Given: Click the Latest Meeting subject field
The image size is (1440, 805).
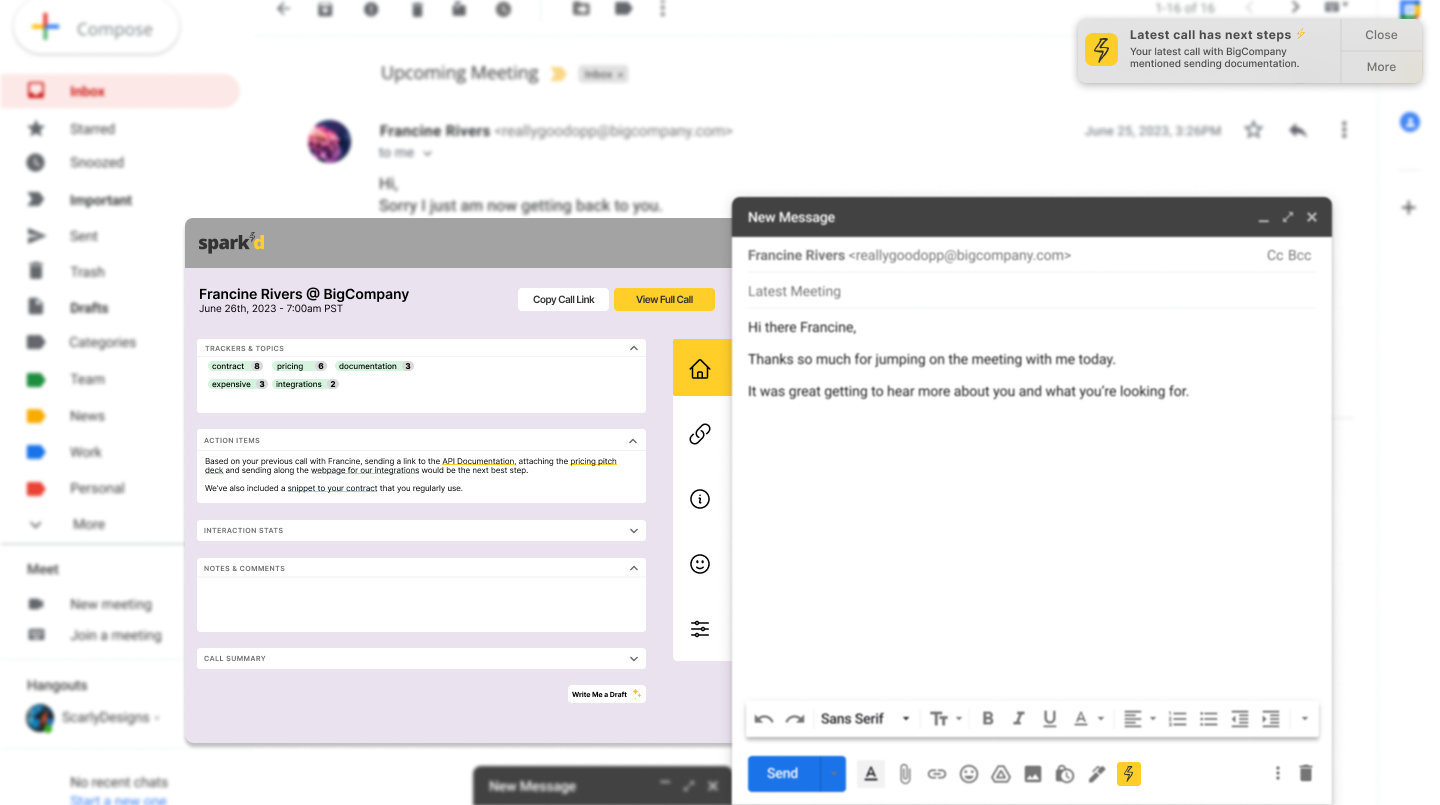Looking at the screenshot, I should point(1030,291).
